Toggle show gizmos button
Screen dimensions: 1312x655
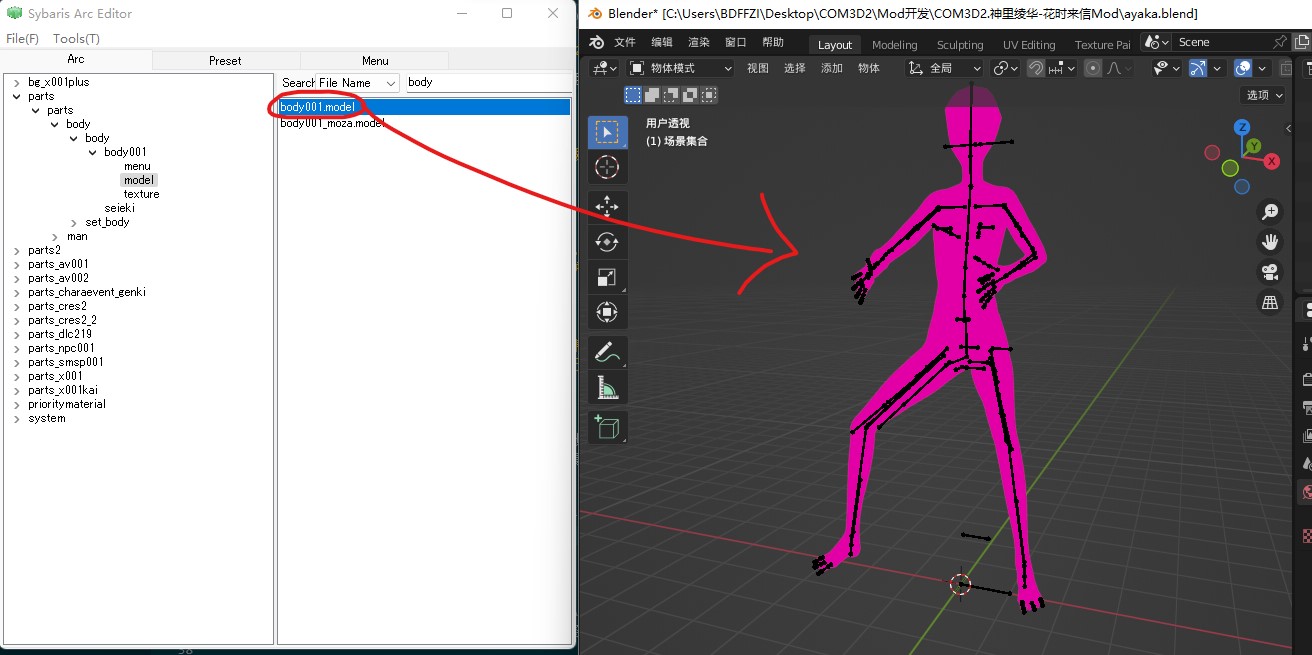tap(1197, 68)
